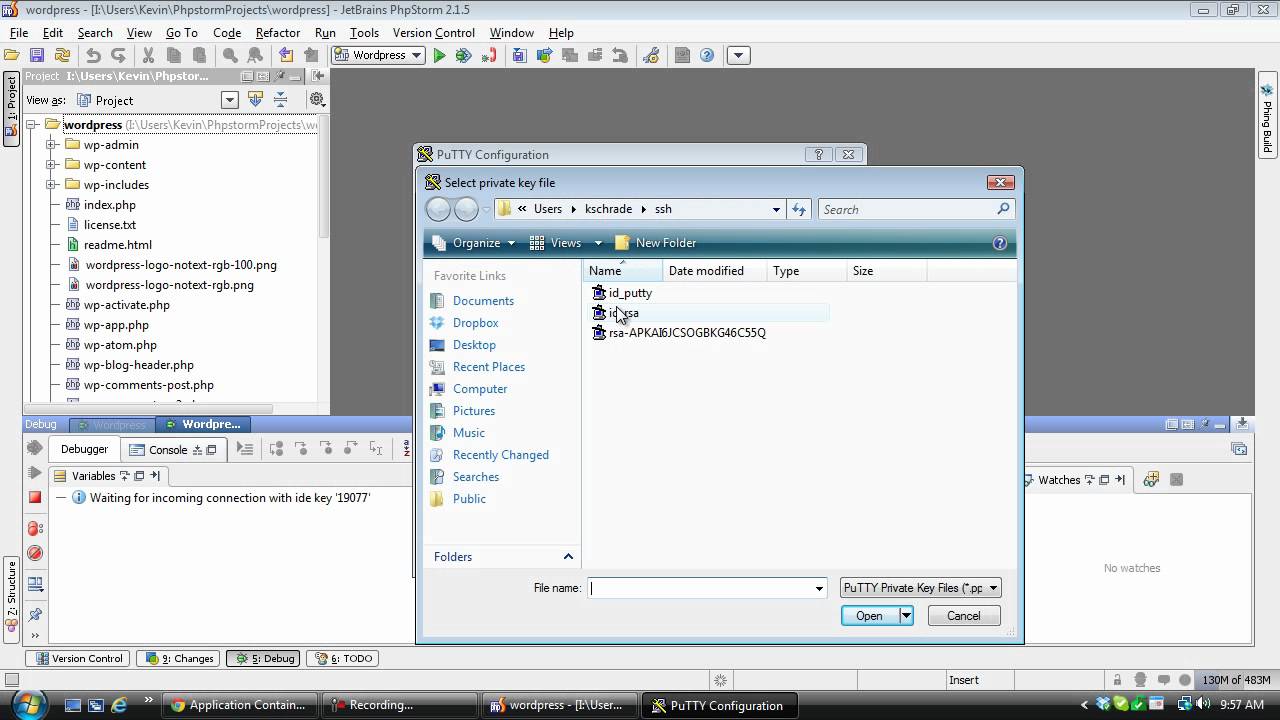Open the selected private key file
The image size is (1280, 720).
(x=868, y=616)
